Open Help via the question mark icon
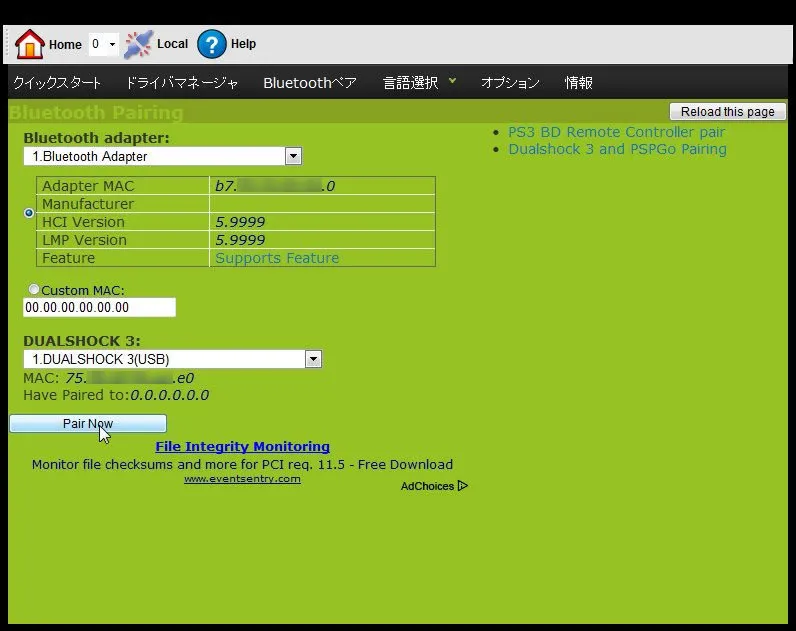 pyautogui.click(x=212, y=44)
